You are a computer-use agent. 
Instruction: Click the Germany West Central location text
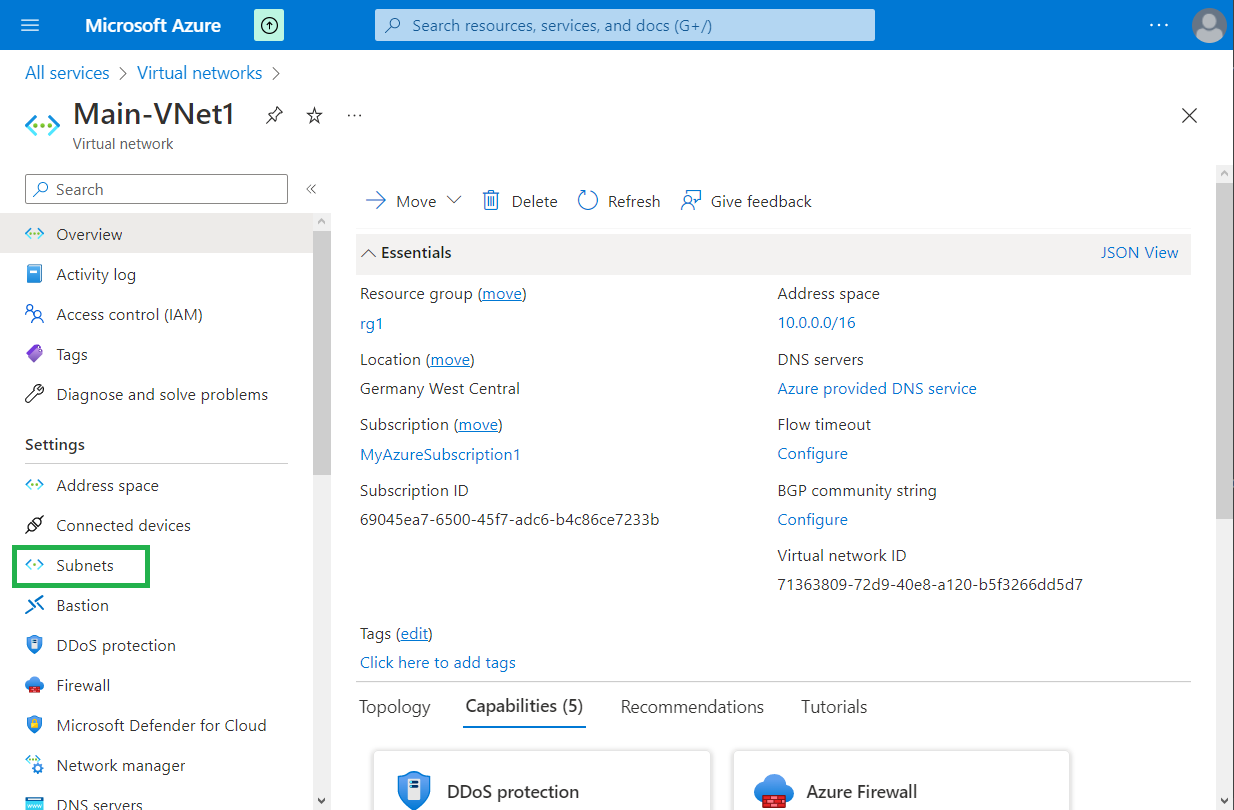(440, 389)
